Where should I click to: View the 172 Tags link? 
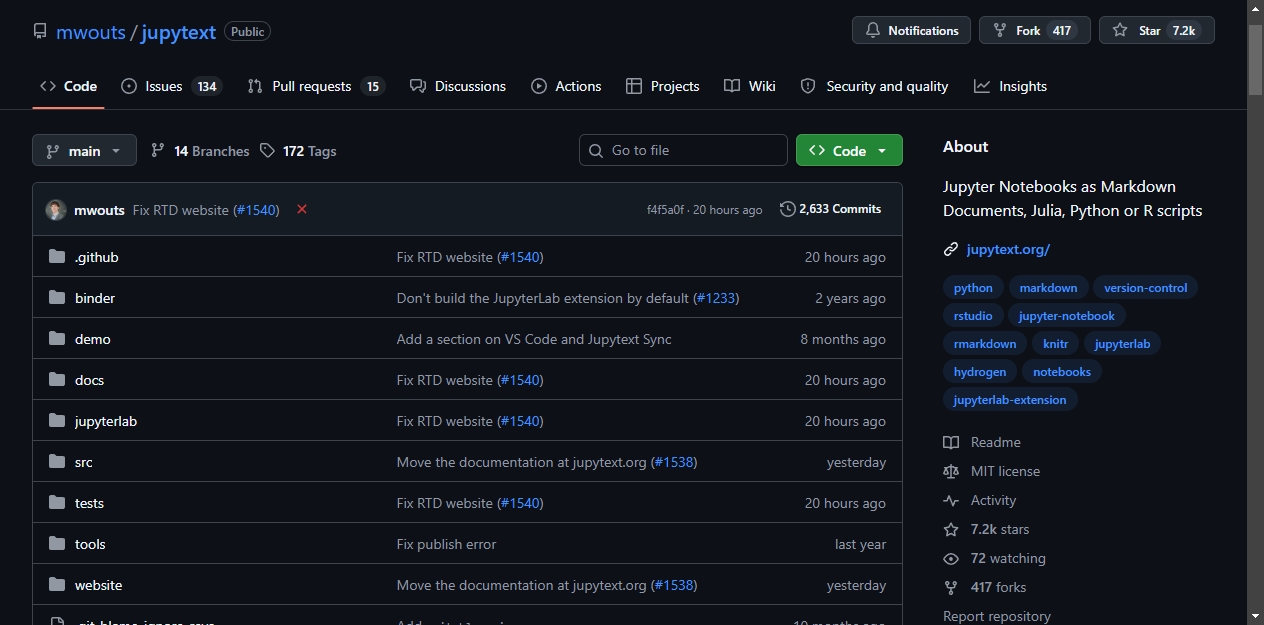pyautogui.click(x=298, y=151)
